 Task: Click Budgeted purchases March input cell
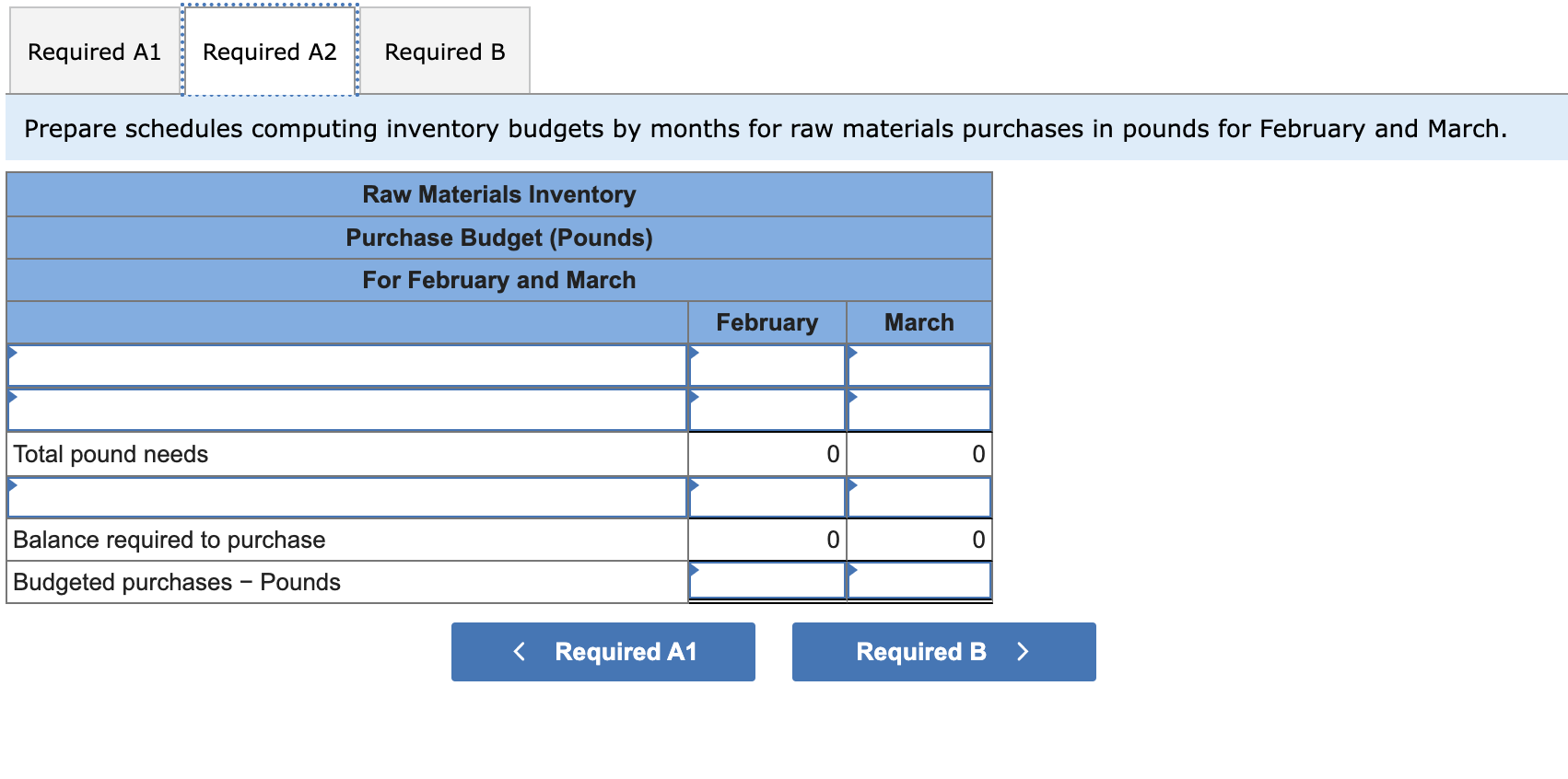(x=919, y=581)
